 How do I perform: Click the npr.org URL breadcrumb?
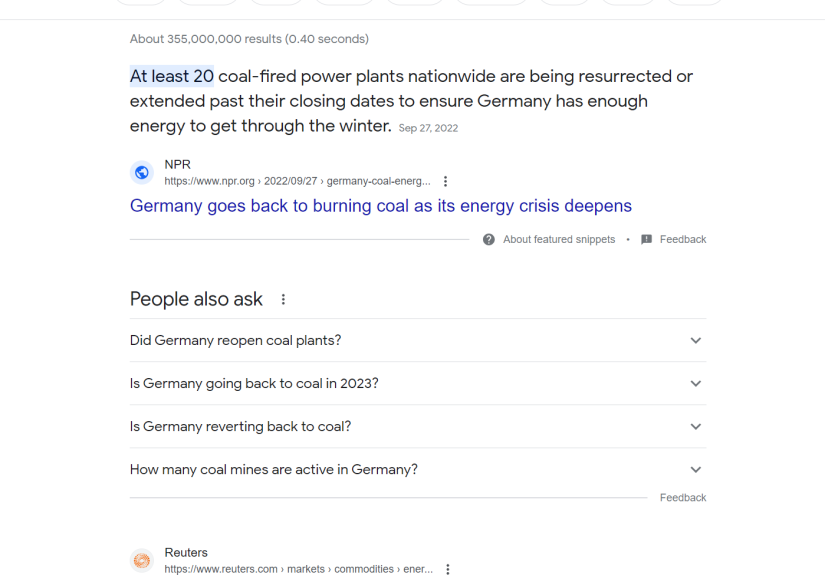(x=297, y=182)
